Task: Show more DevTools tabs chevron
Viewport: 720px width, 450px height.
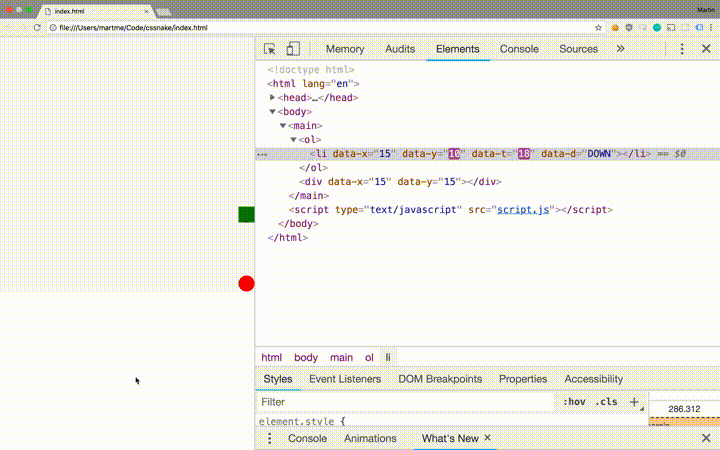Action: click(620, 49)
